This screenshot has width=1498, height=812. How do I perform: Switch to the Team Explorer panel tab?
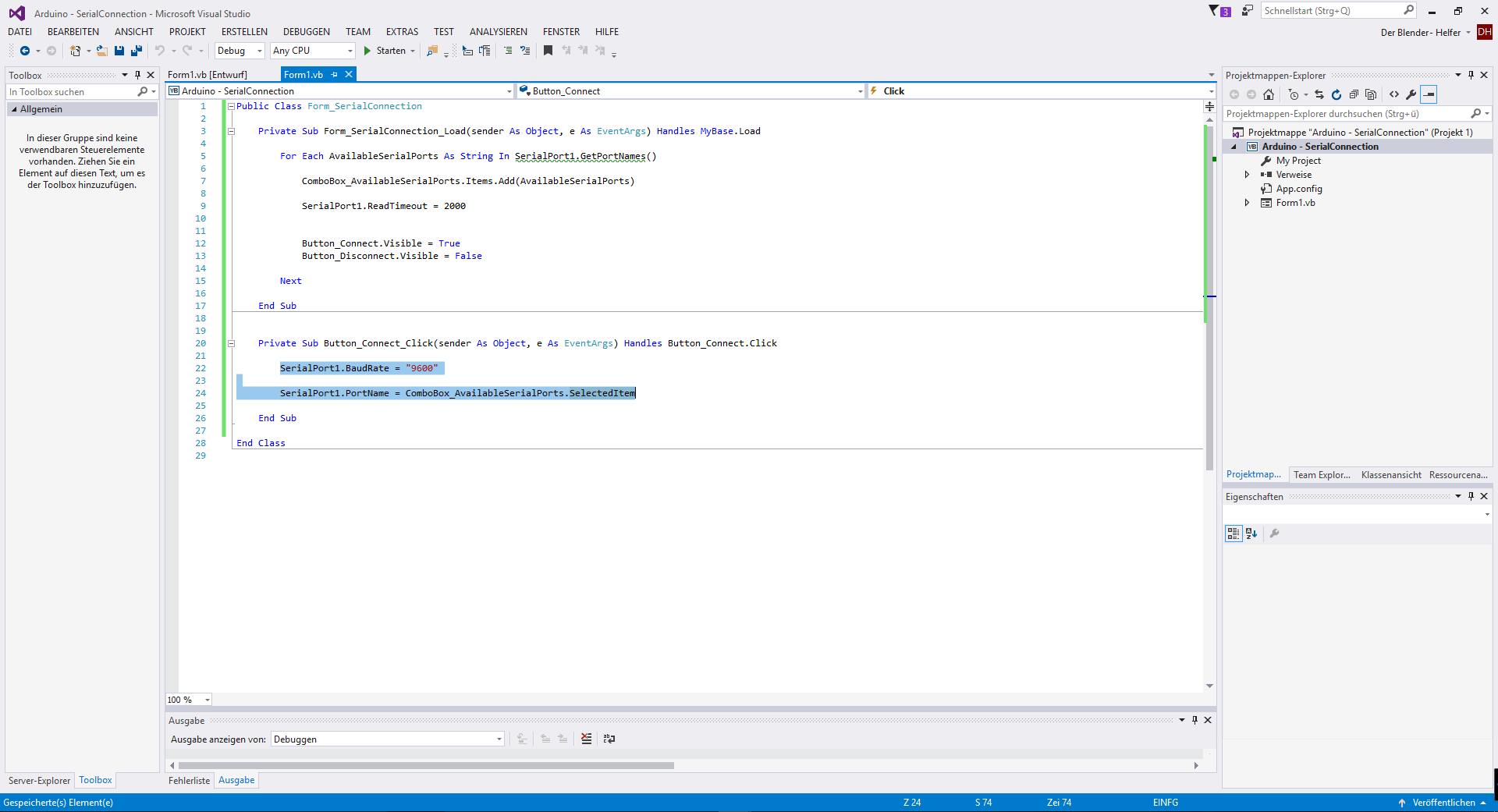[1322, 474]
